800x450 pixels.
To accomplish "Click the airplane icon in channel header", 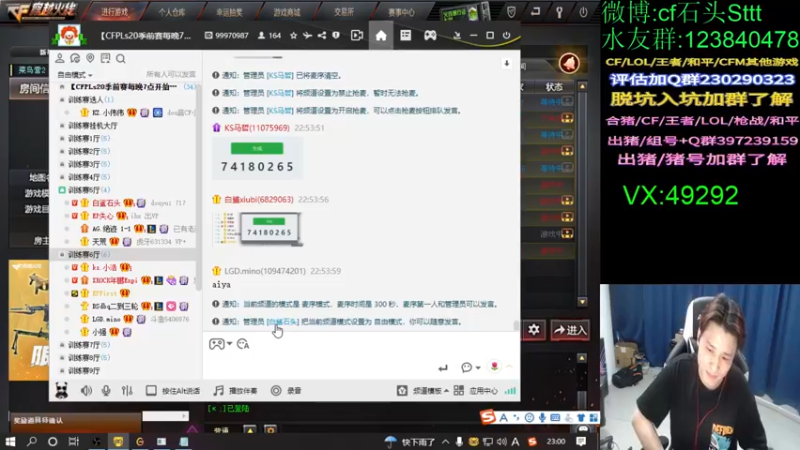I will (x=307, y=35).
